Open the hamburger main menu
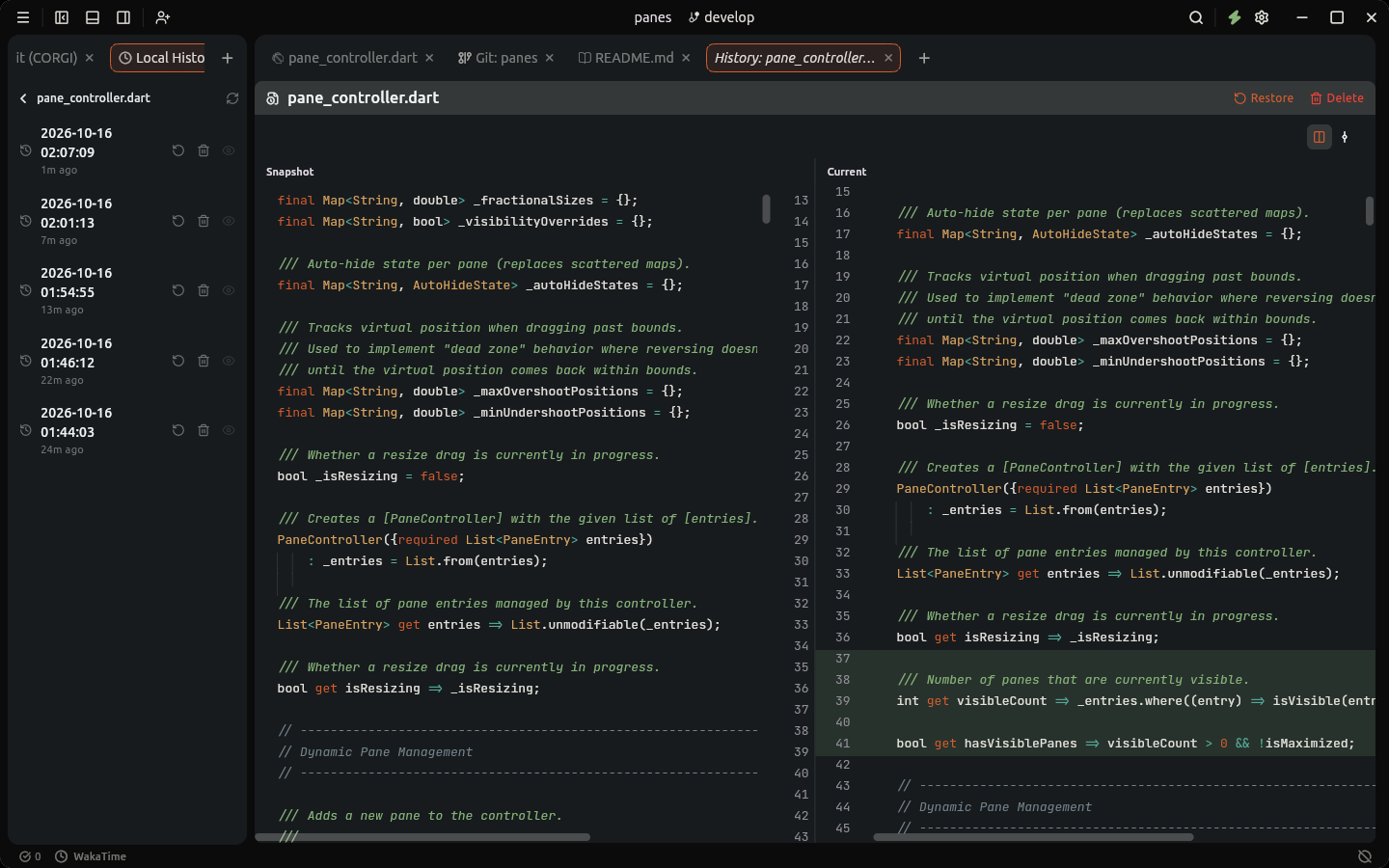The image size is (1389, 868). [23, 17]
